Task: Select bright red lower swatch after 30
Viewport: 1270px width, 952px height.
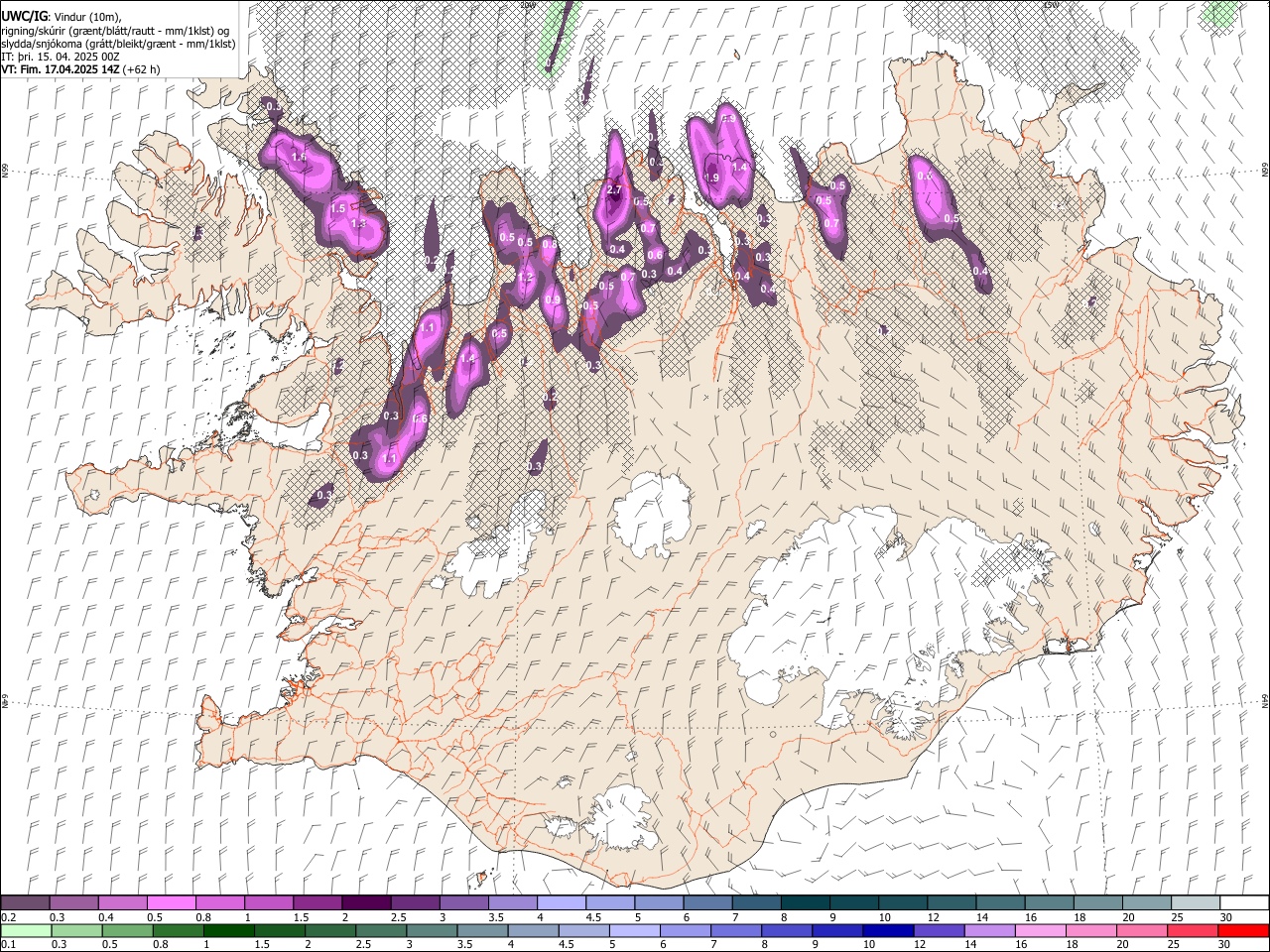Action: tap(1244, 930)
